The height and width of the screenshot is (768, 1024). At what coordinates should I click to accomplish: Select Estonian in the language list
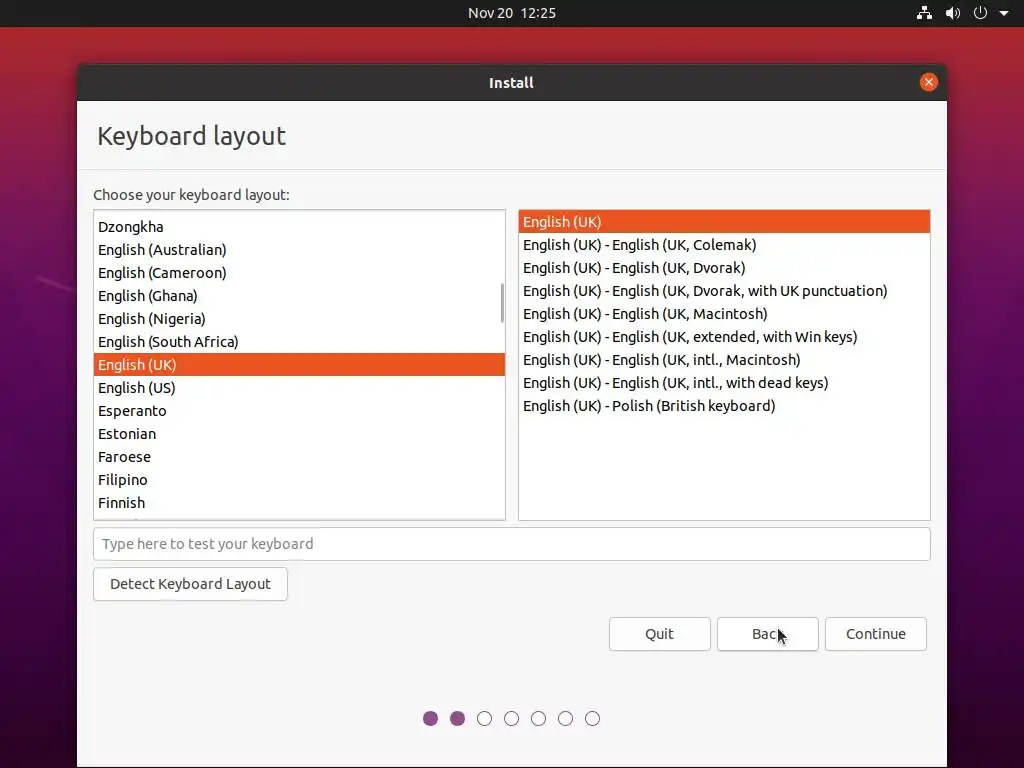click(x=299, y=434)
